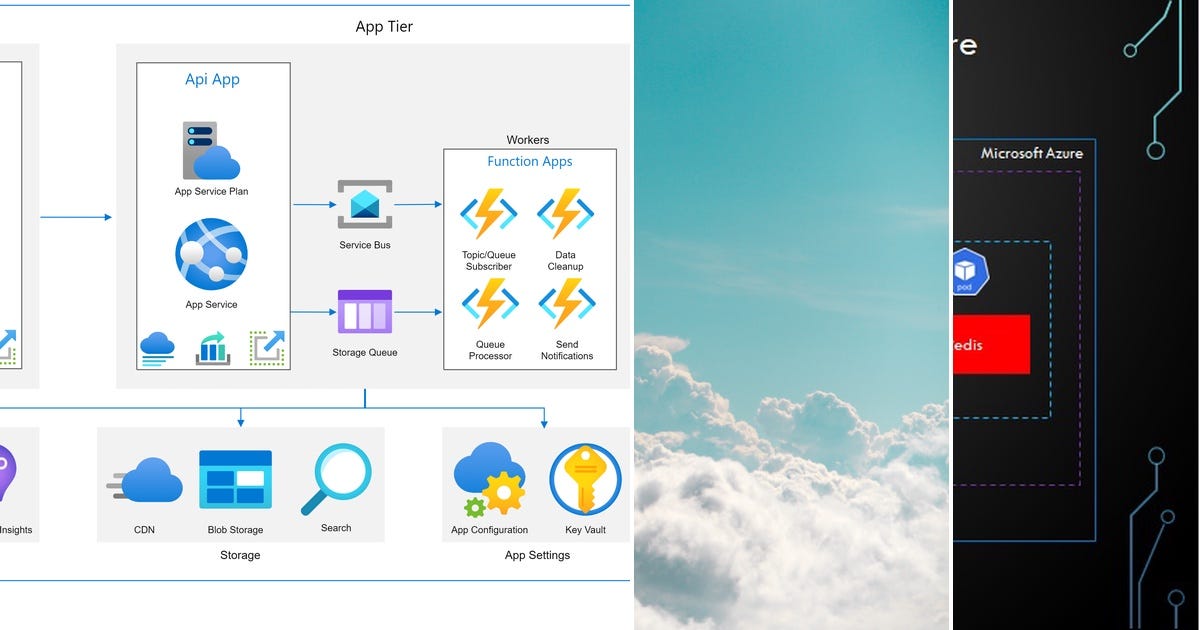Select the "Storage" group caption
The image size is (1200, 630).
(x=240, y=555)
